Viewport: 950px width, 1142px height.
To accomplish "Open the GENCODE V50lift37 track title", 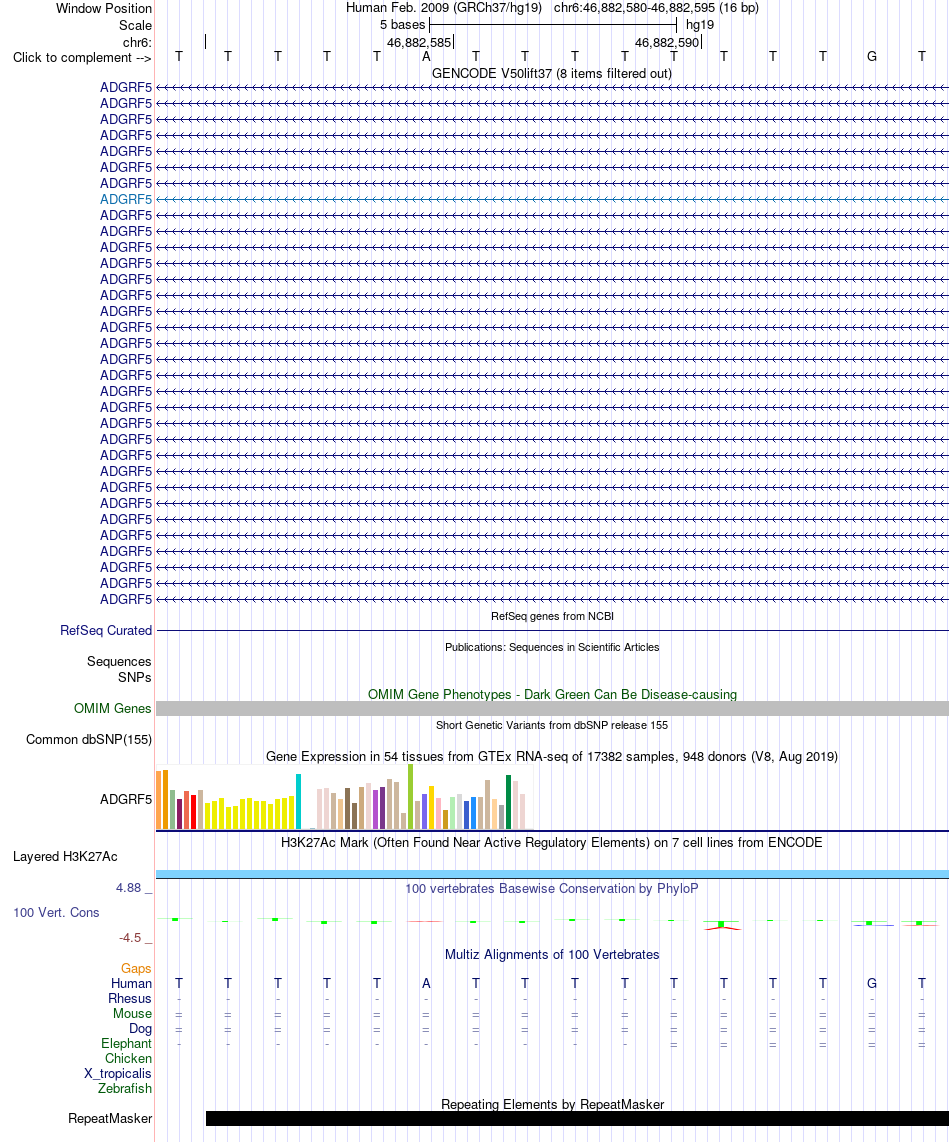I will point(551,74).
